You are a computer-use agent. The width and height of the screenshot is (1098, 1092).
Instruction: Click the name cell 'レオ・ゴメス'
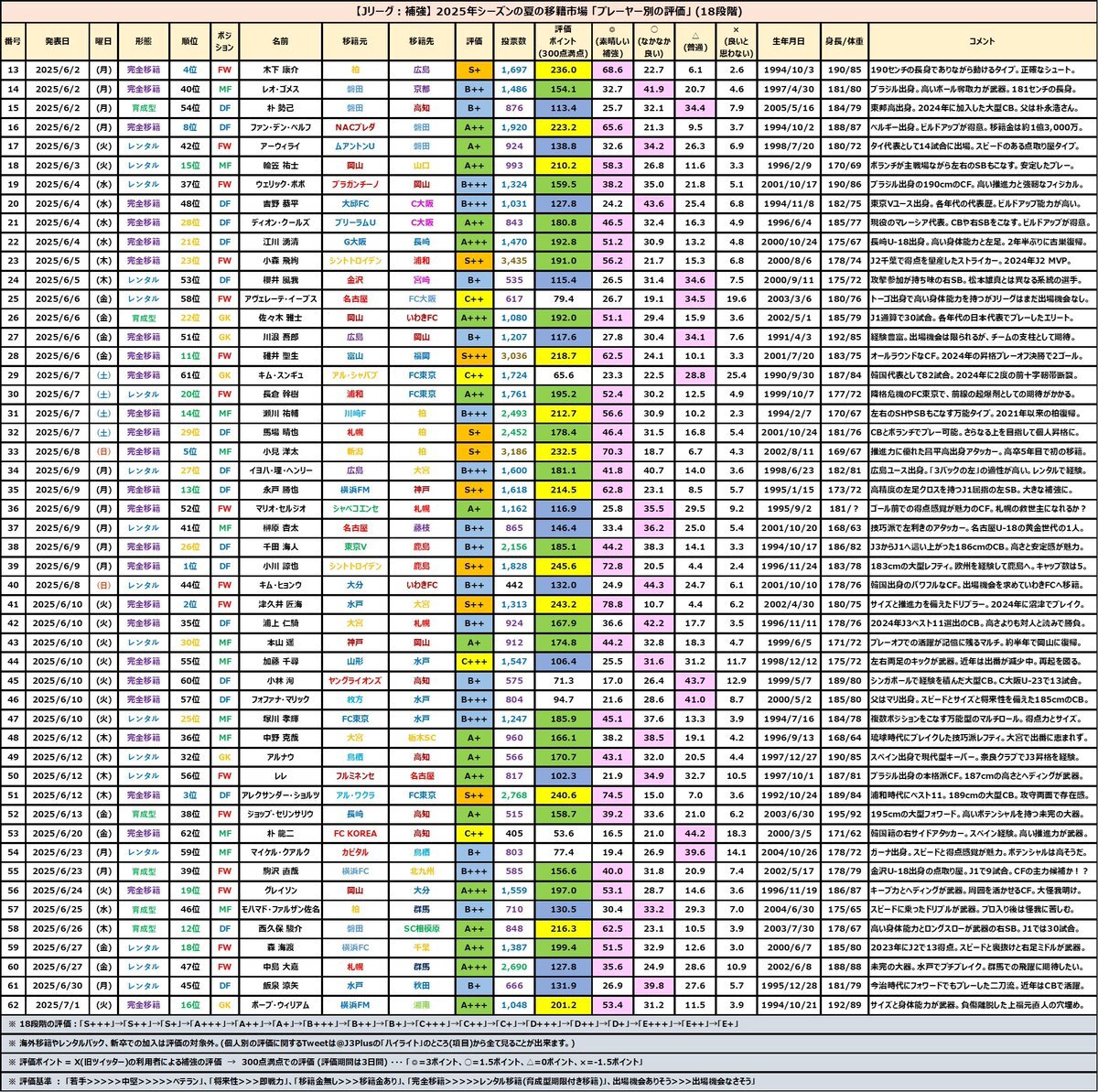280,89
